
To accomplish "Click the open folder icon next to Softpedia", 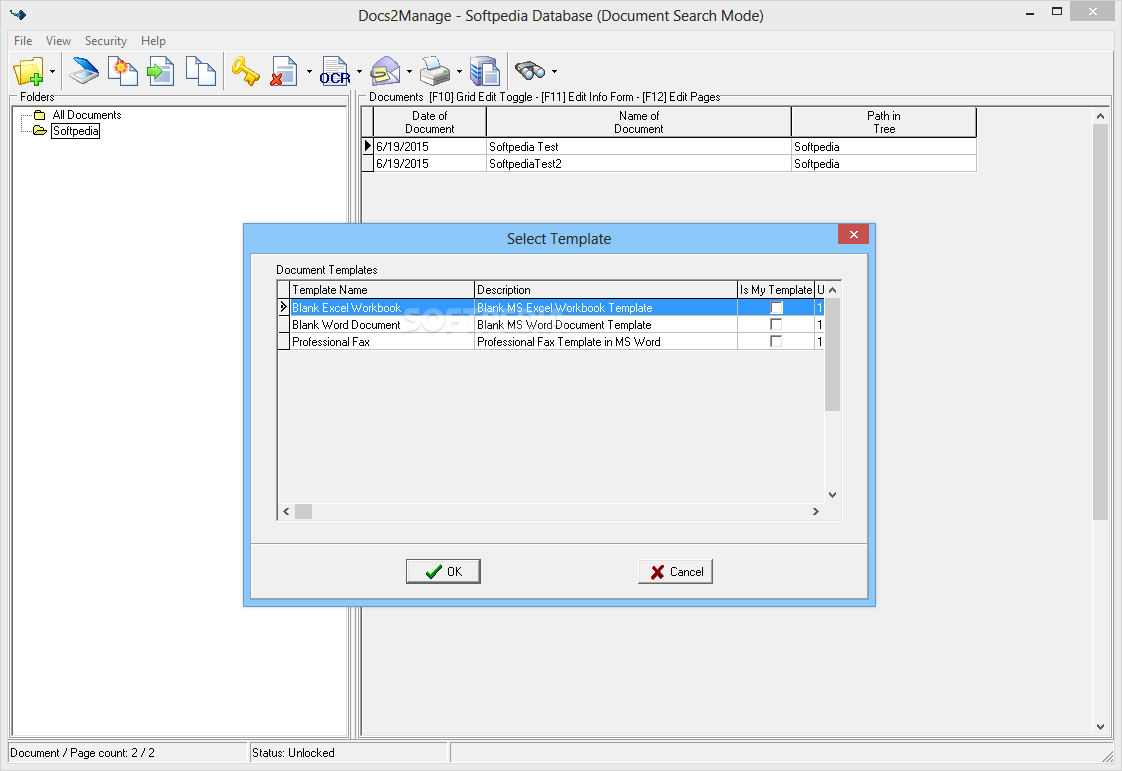I will pyautogui.click(x=40, y=130).
